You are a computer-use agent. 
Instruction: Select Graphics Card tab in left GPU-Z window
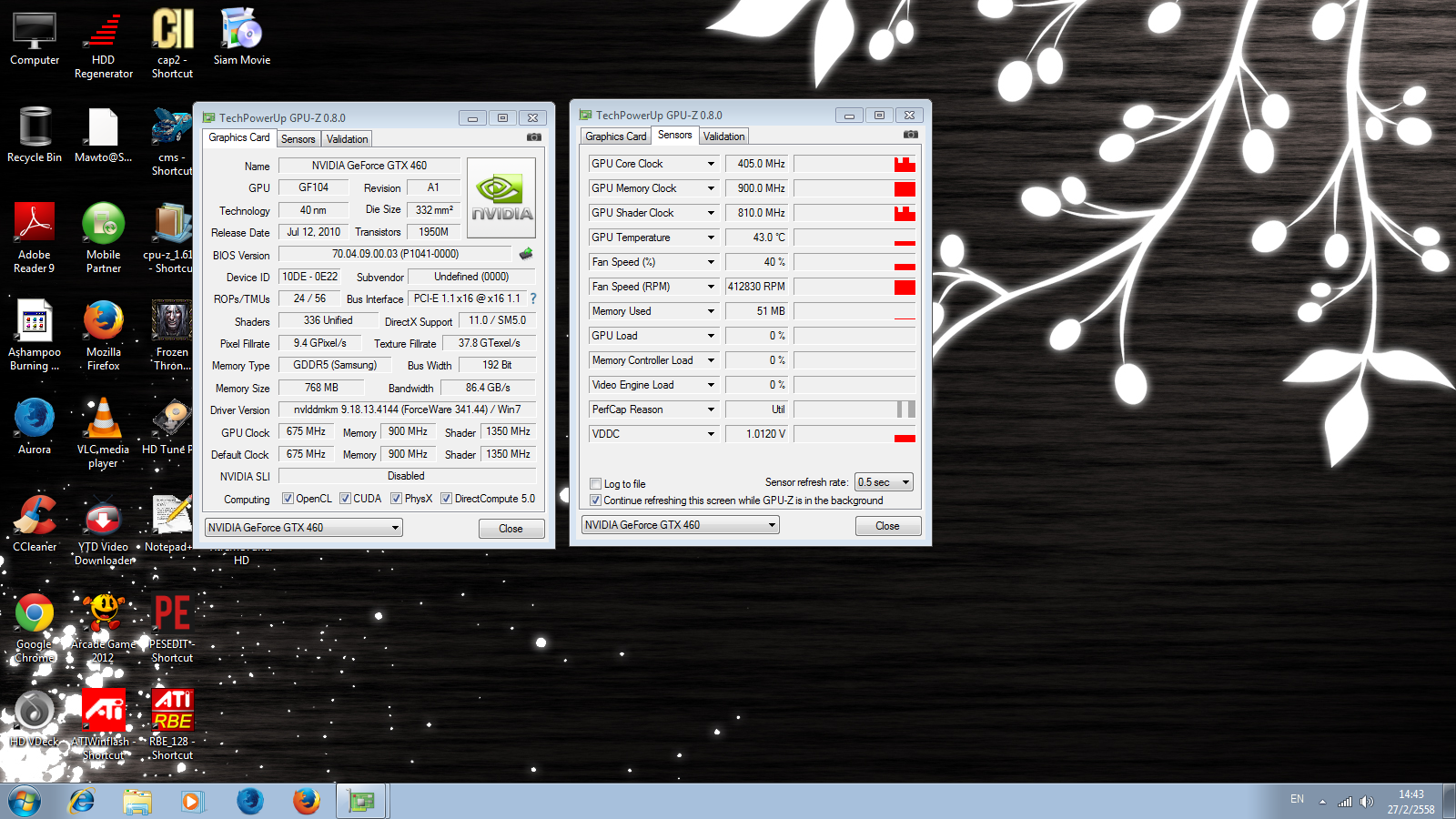(239, 137)
